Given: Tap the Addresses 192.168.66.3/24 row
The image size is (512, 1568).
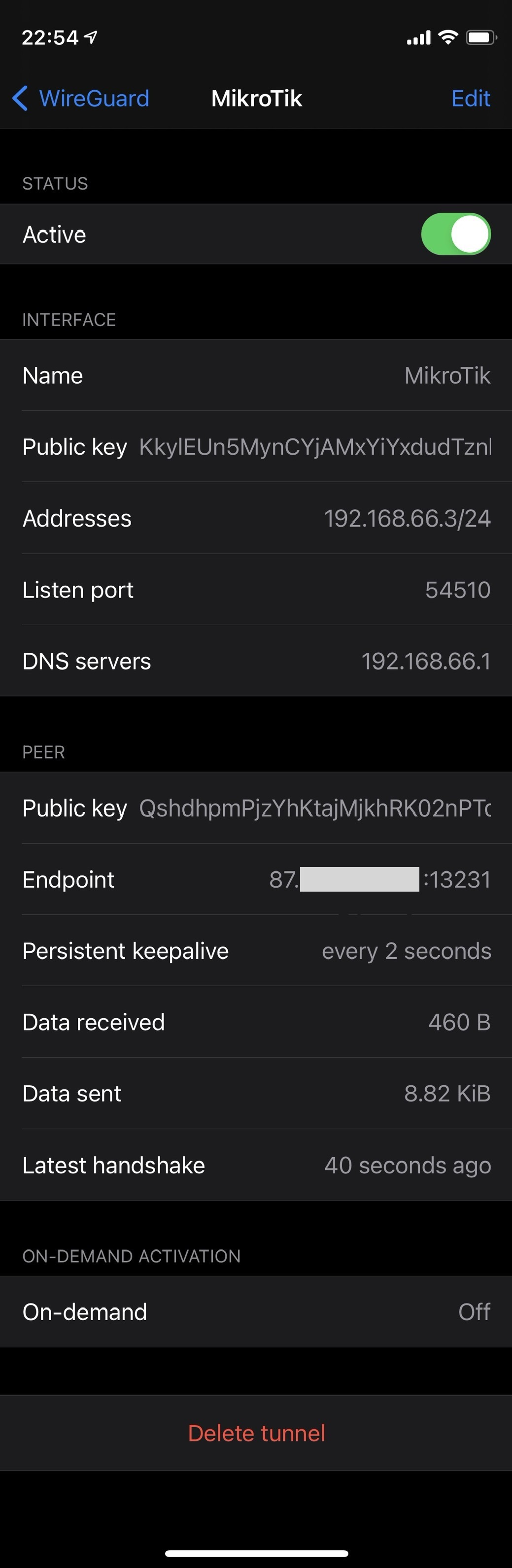Looking at the screenshot, I should [256, 519].
